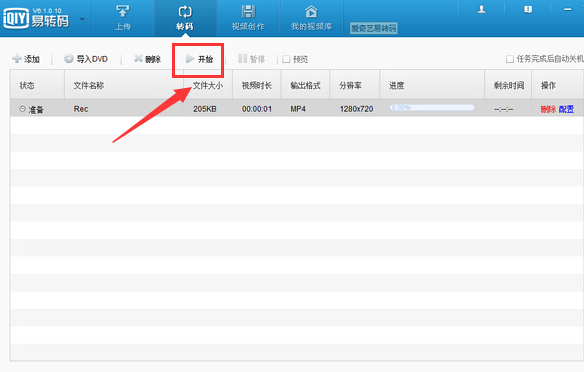The height and width of the screenshot is (372, 584).
Task: Click the 剩余时间 column header
Action: [508, 85]
